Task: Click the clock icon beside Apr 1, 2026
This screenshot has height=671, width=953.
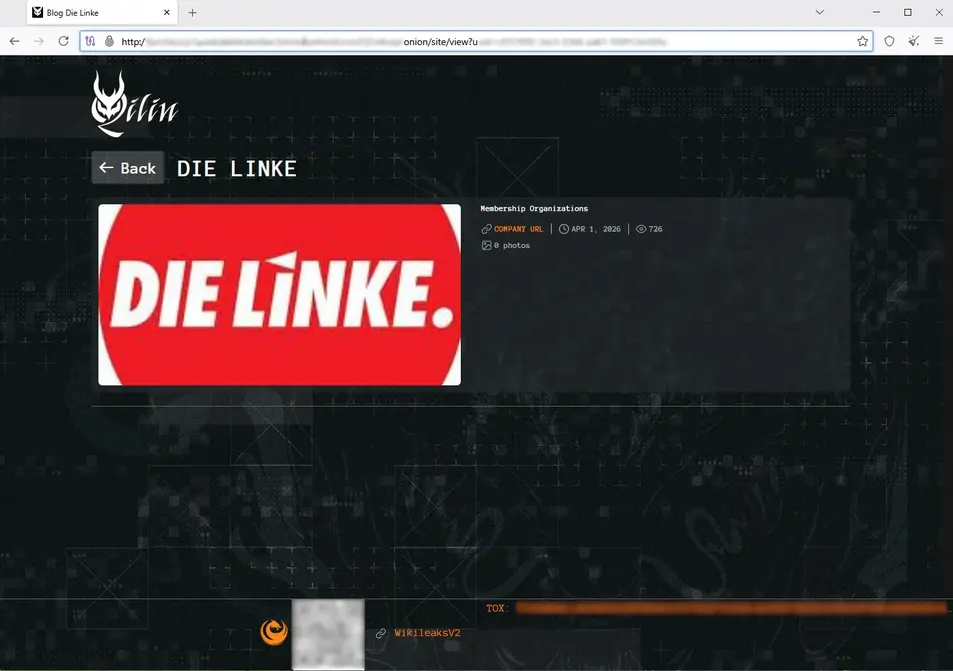Action: pos(563,229)
